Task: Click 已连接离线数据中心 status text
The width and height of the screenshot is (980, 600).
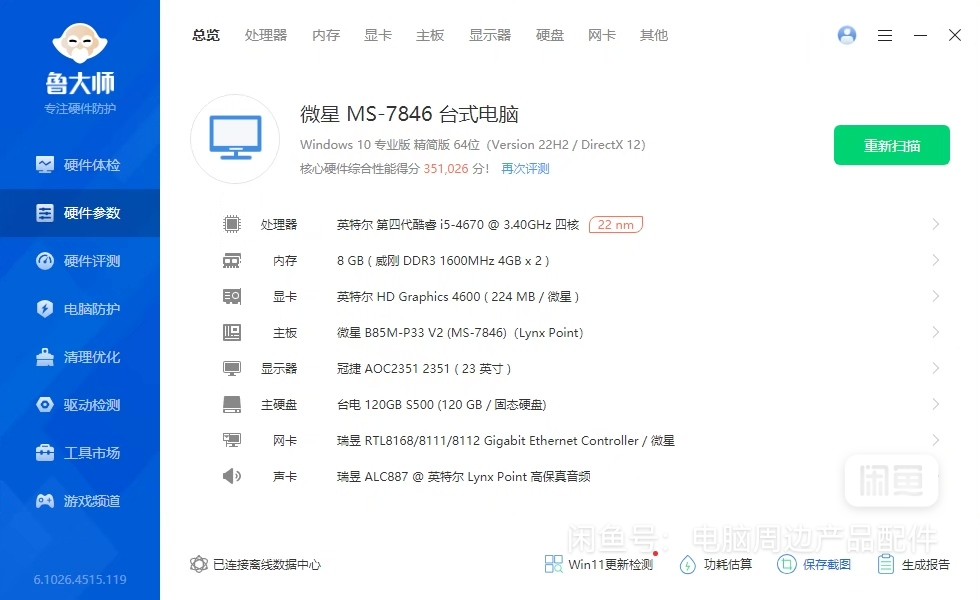Action: [x=267, y=564]
